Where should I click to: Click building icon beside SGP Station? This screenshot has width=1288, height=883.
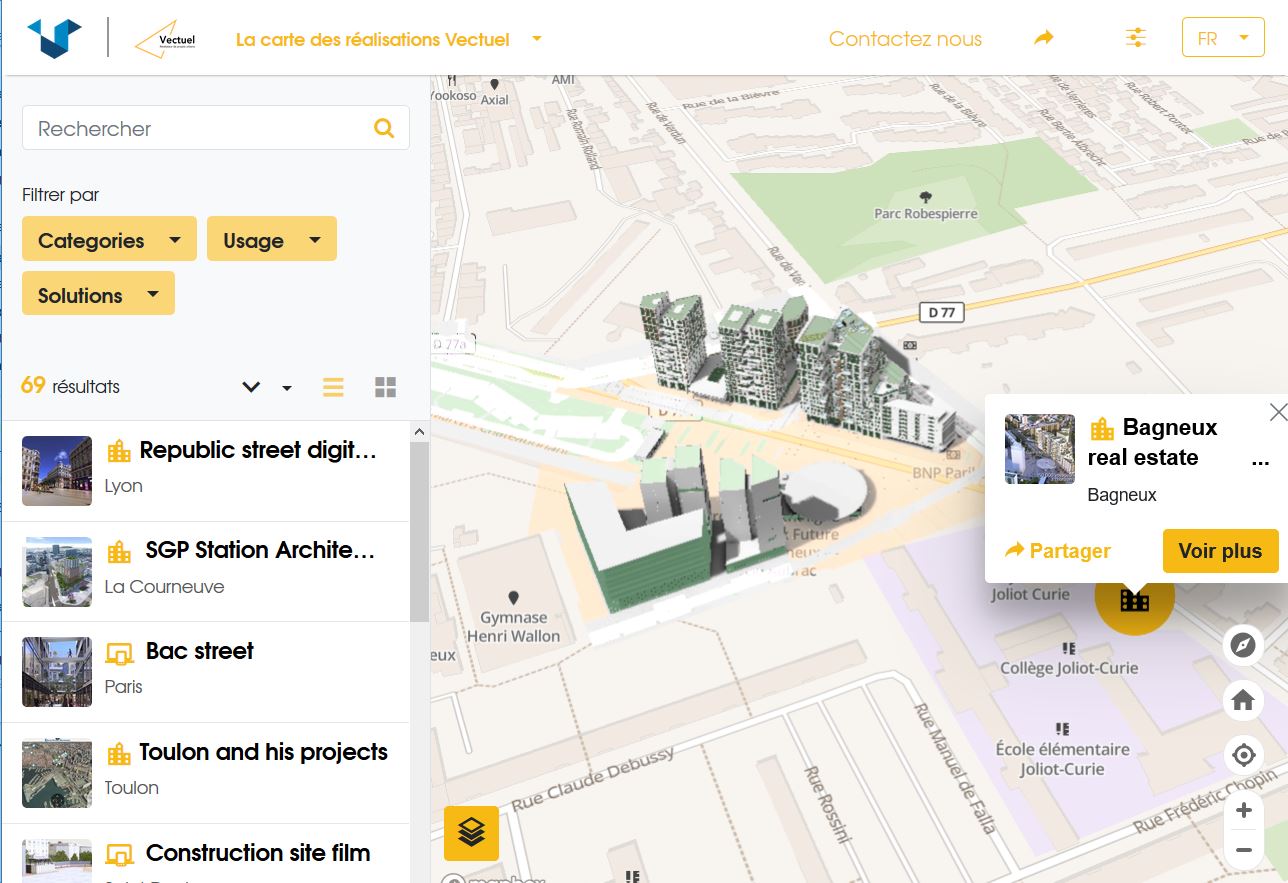pyautogui.click(x=119, y=551)
